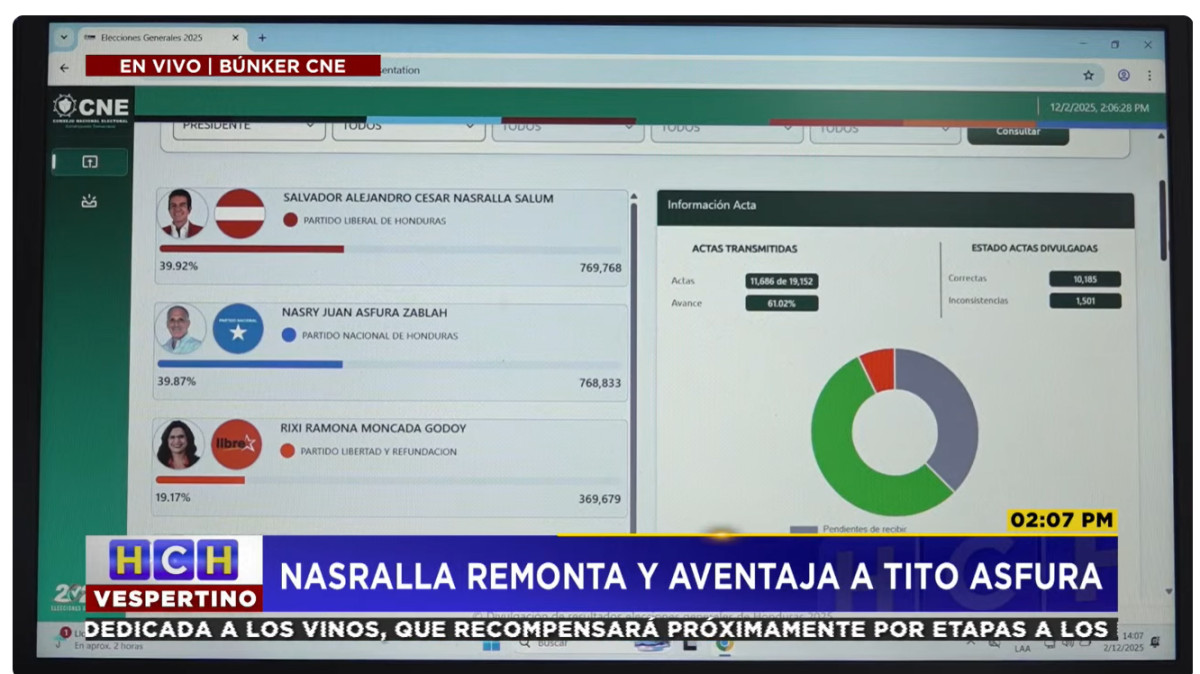This screenshot has height=674, width=1200.
Task: Switch to the Elecciones Generales 2025 tab
Action: pos(150,38)
